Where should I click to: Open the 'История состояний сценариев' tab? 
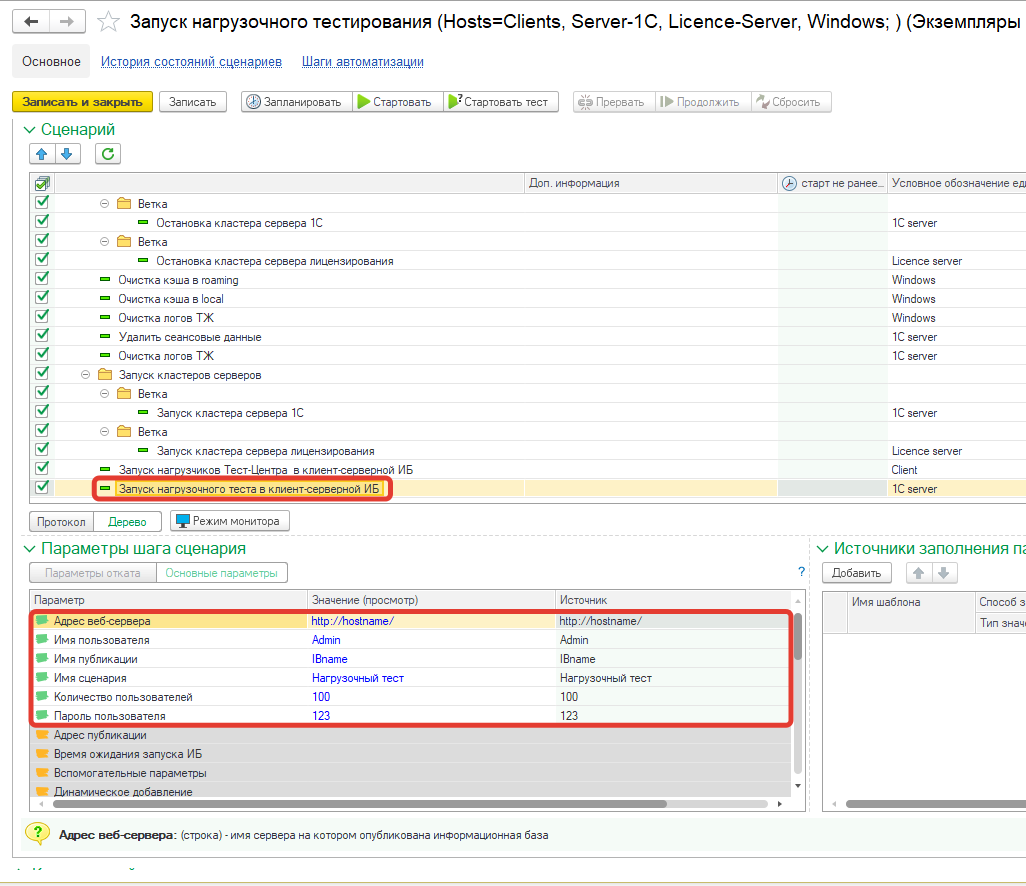[191, 62]
